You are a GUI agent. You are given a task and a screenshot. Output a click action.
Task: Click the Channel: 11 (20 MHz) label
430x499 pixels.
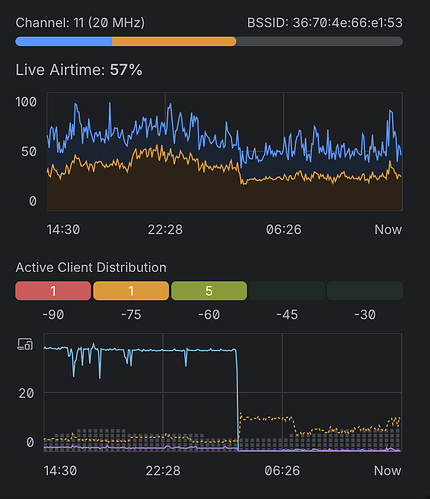tap(80, 23)
